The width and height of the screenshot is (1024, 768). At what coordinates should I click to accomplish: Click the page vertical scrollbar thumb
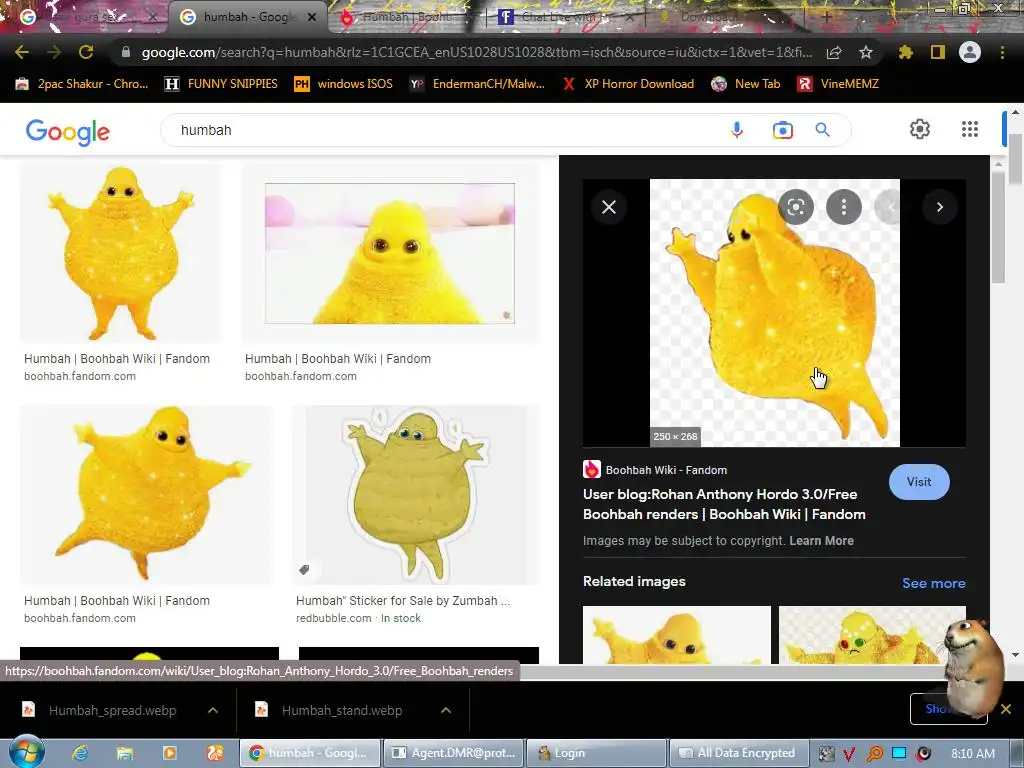tap(1016, 159)
